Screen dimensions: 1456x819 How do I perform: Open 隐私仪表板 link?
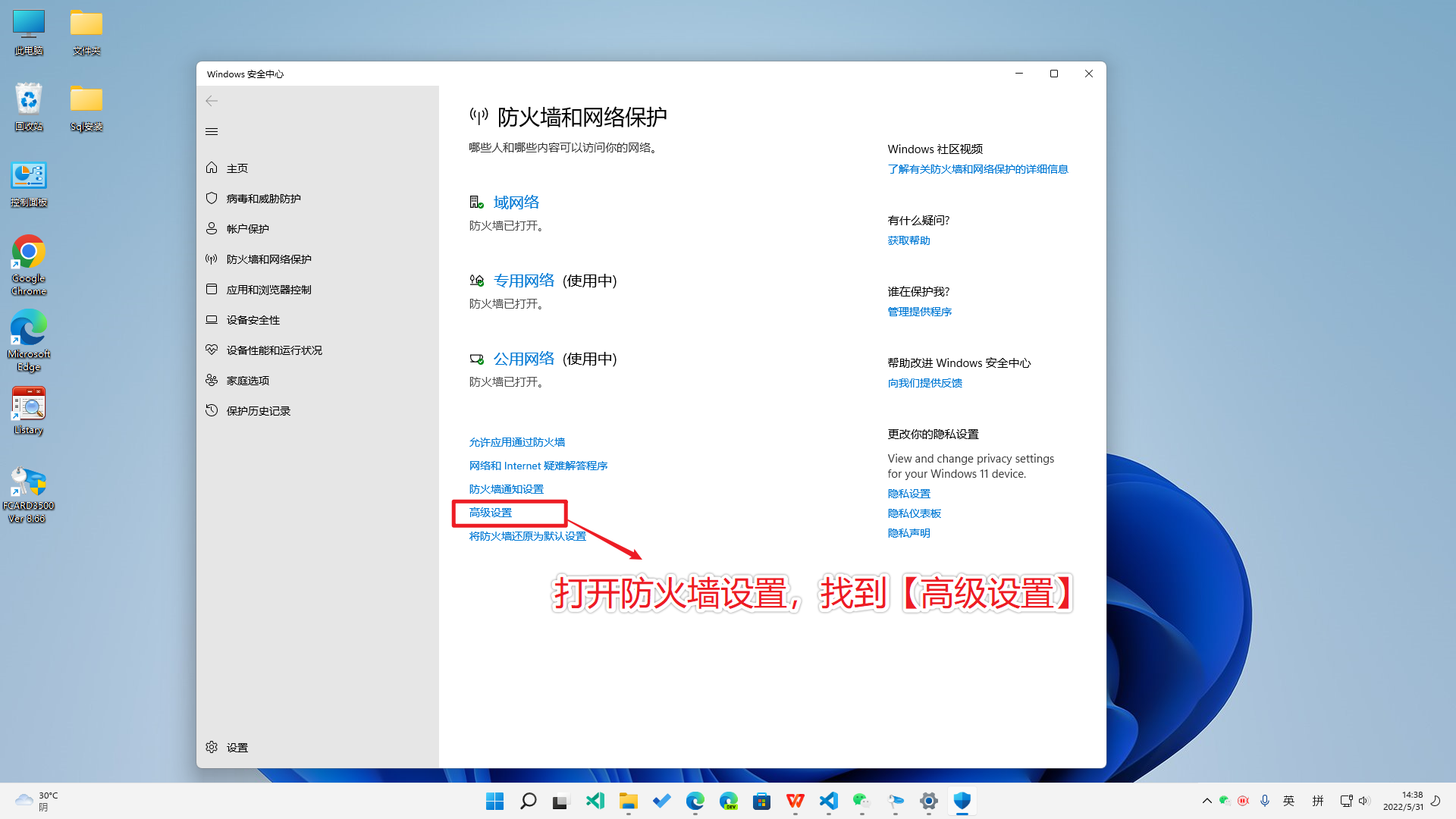(x=915, y=513)
